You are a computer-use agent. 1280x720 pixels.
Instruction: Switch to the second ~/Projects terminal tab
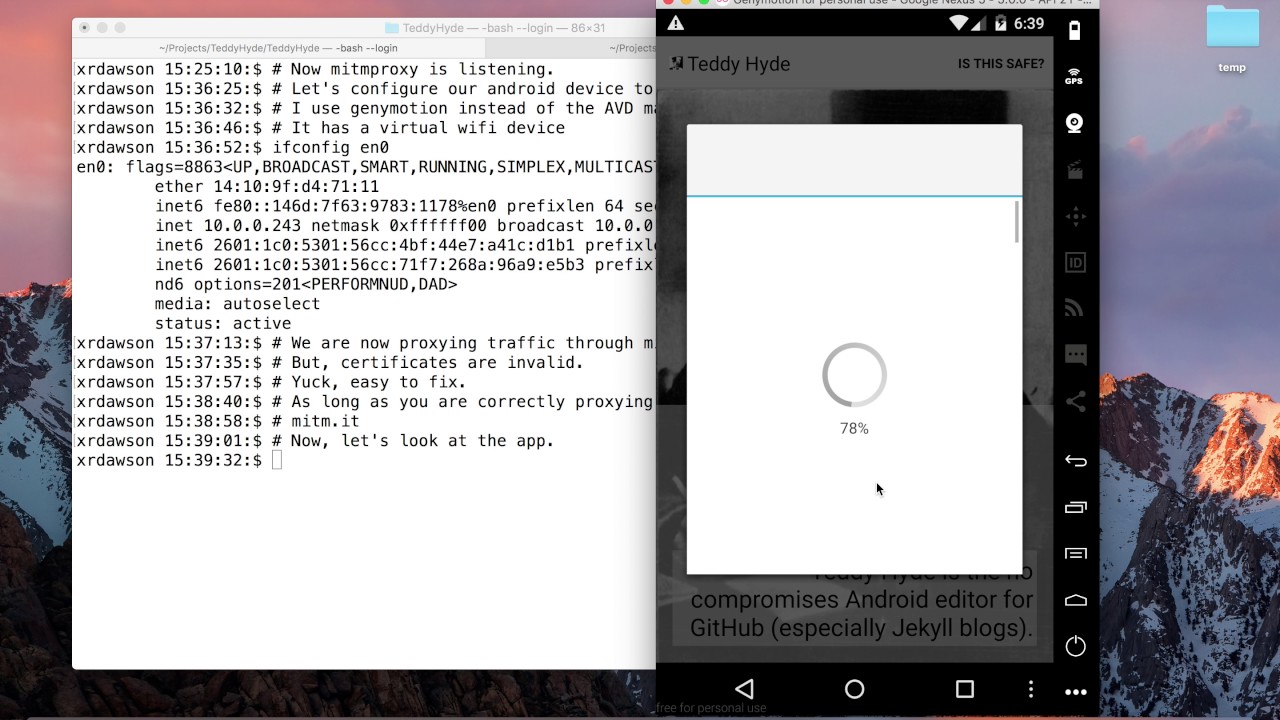pos(570,48)
